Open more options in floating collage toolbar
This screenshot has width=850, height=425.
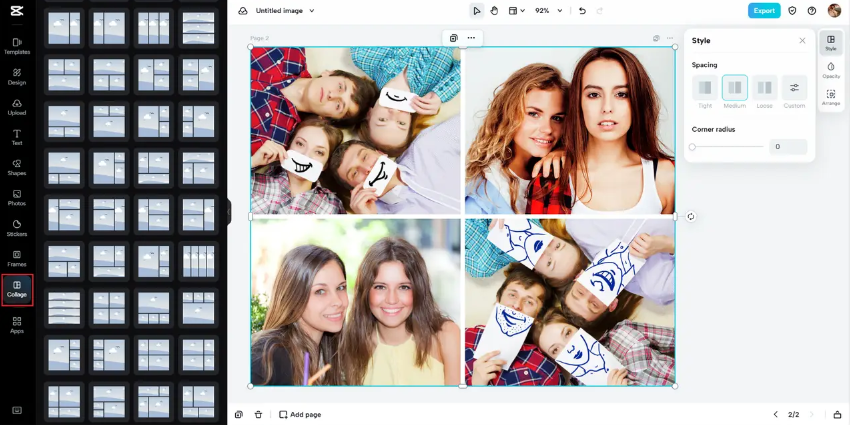tap(471, 38)
